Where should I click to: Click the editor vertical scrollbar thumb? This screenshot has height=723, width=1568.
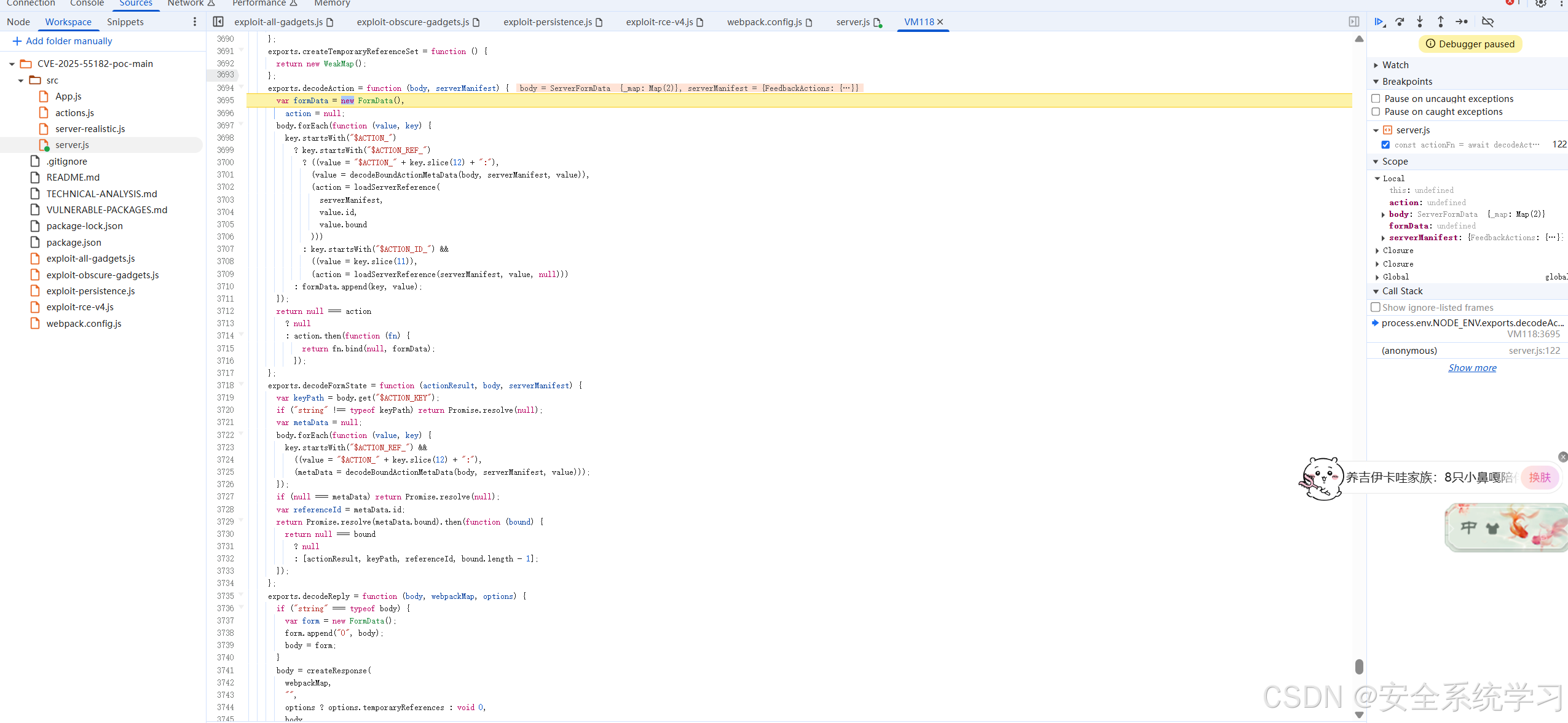tap(1359, 666)
